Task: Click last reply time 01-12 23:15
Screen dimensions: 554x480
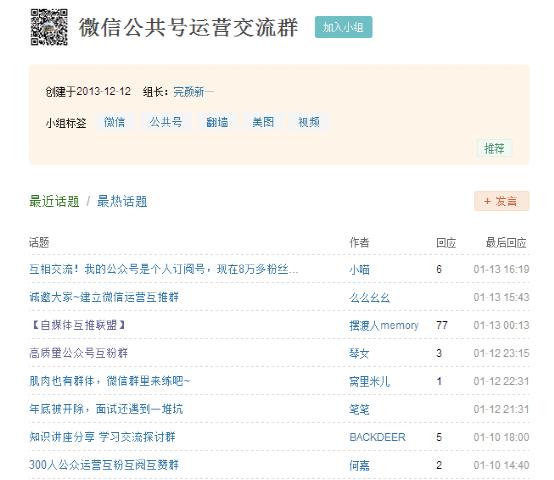Action: pyautogui.click(x=501, y=353)
